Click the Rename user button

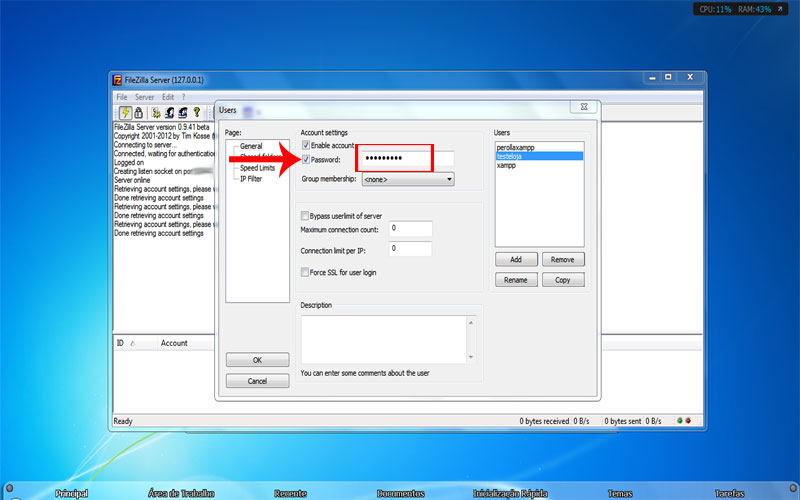tap(516, 280)
